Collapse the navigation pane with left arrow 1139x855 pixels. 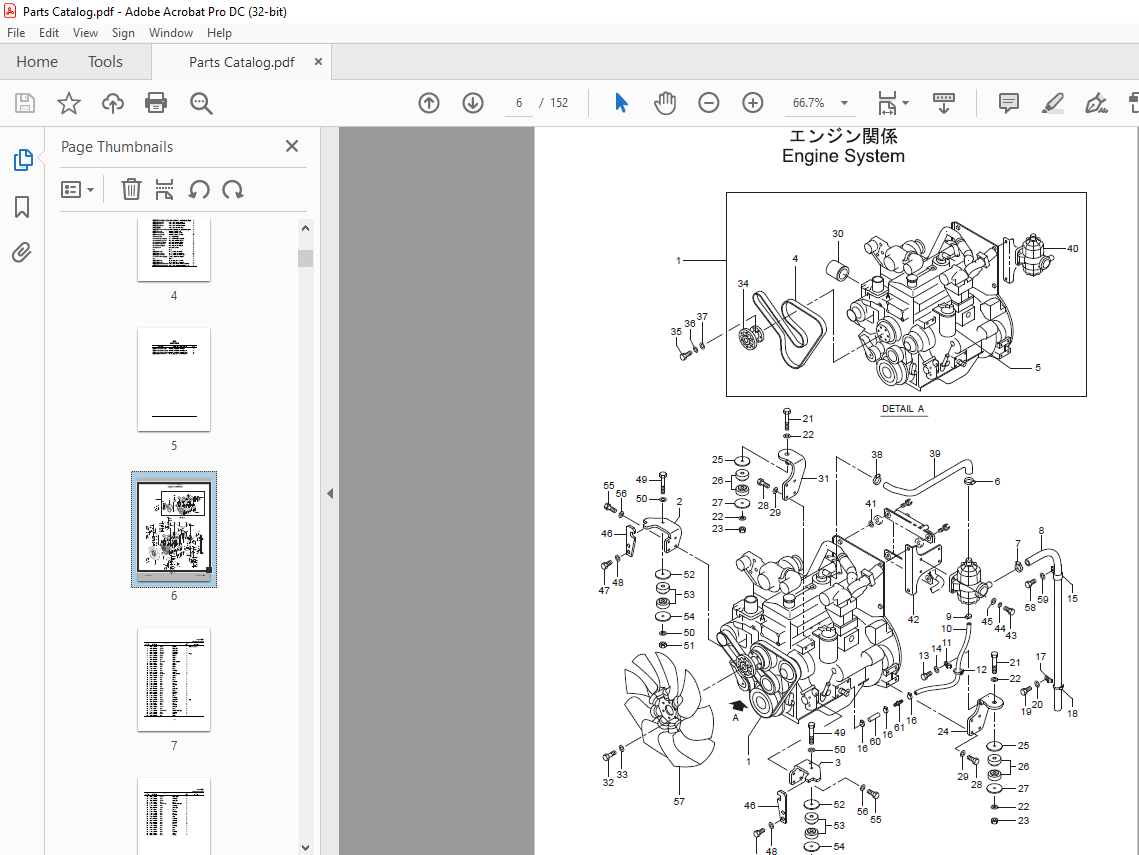coord(330,493)
